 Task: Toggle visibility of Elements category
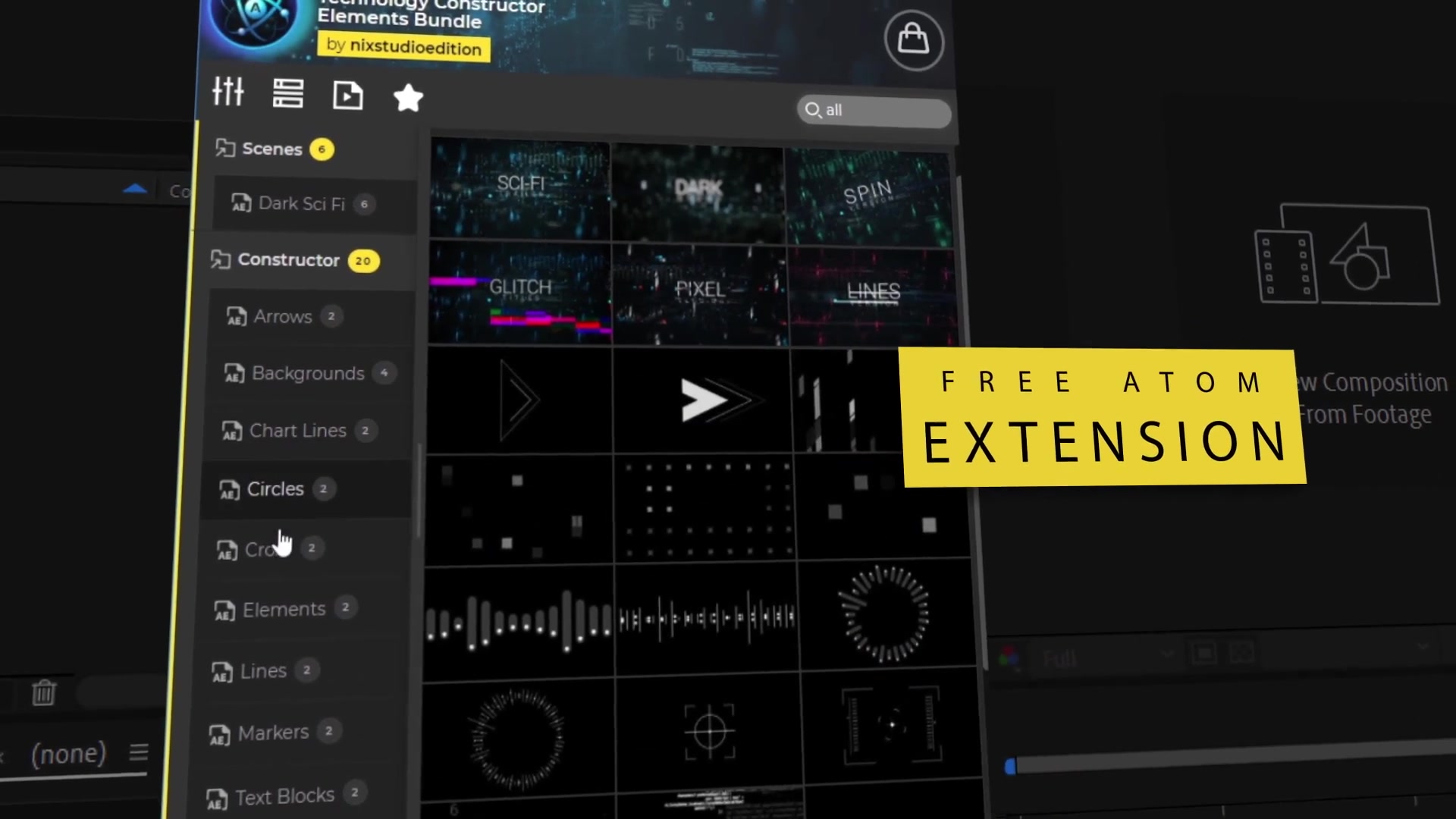point(284,609)
